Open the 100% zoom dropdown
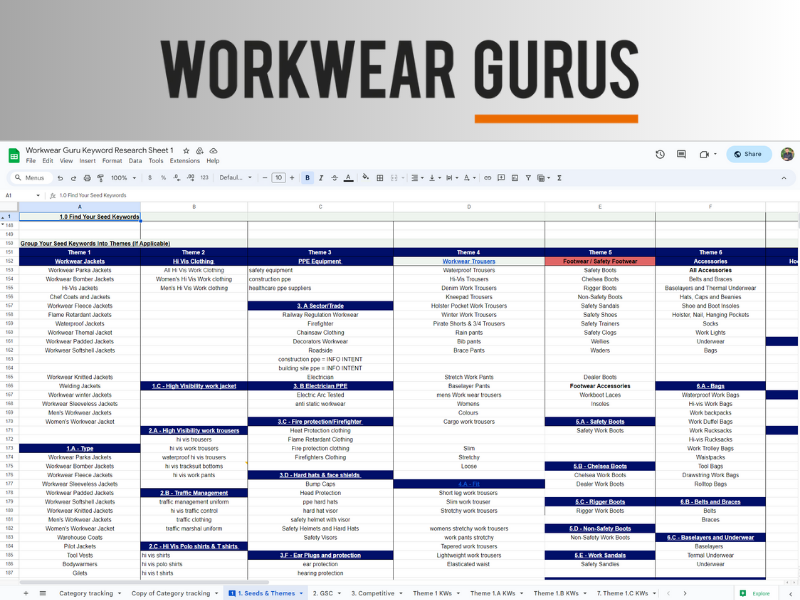The image size is (800, 600). pos(122,177)
